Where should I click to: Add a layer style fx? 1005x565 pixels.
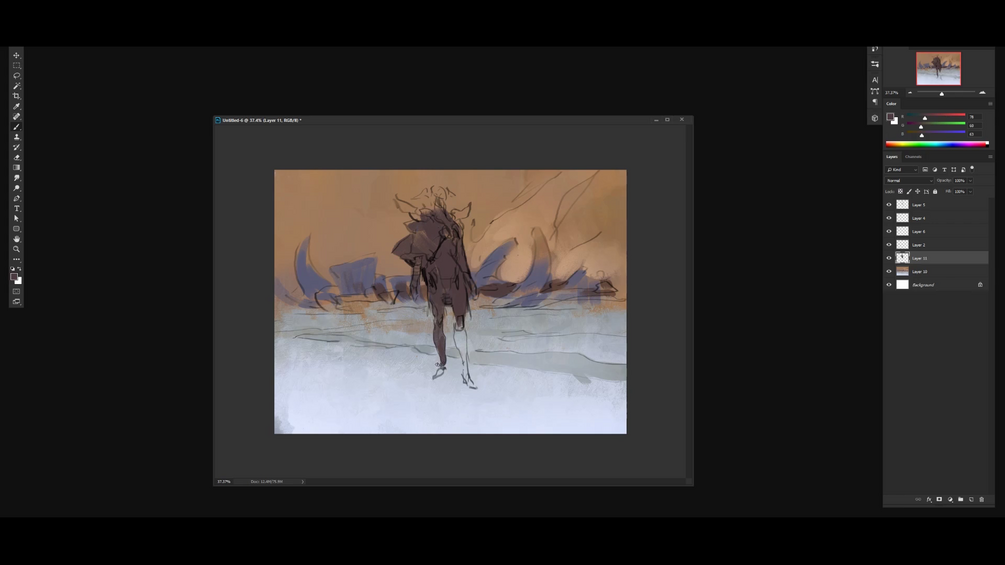click(x=929, y=500)
